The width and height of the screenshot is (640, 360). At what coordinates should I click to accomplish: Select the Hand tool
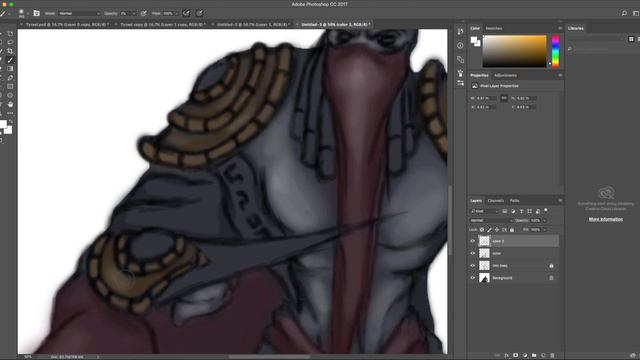coord(10,104)
